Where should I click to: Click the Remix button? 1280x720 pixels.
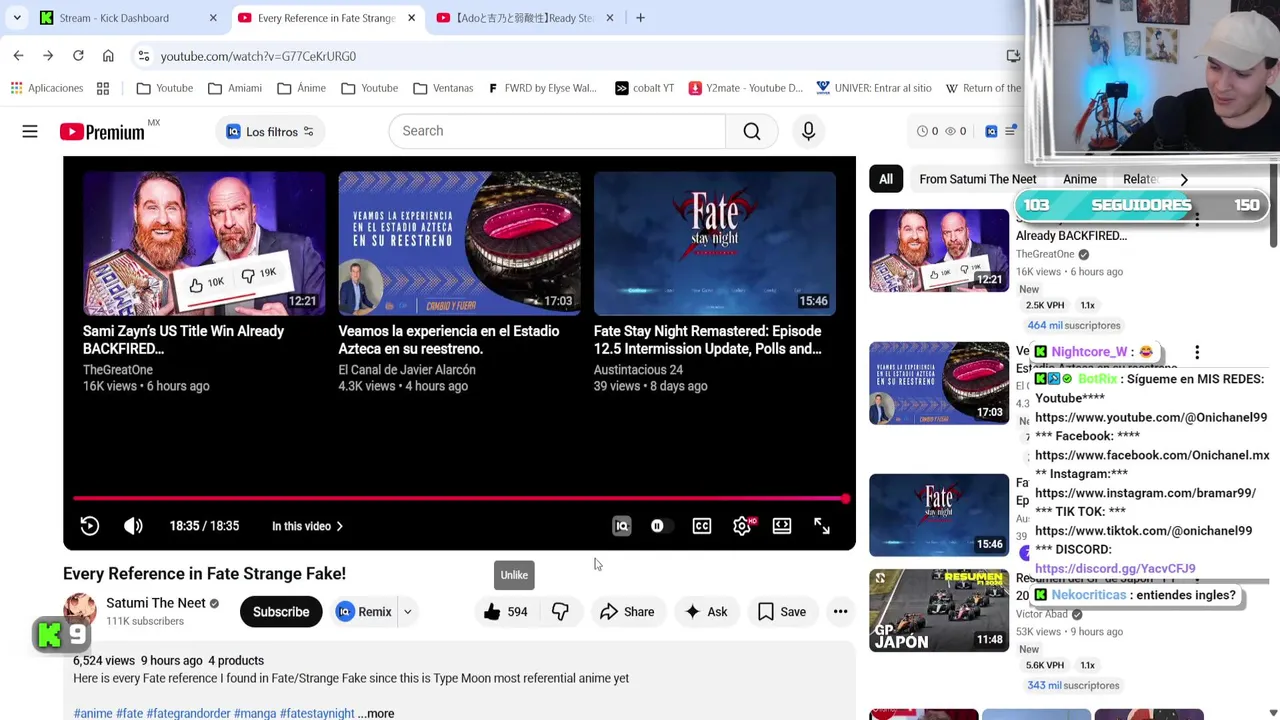[364, 612]
